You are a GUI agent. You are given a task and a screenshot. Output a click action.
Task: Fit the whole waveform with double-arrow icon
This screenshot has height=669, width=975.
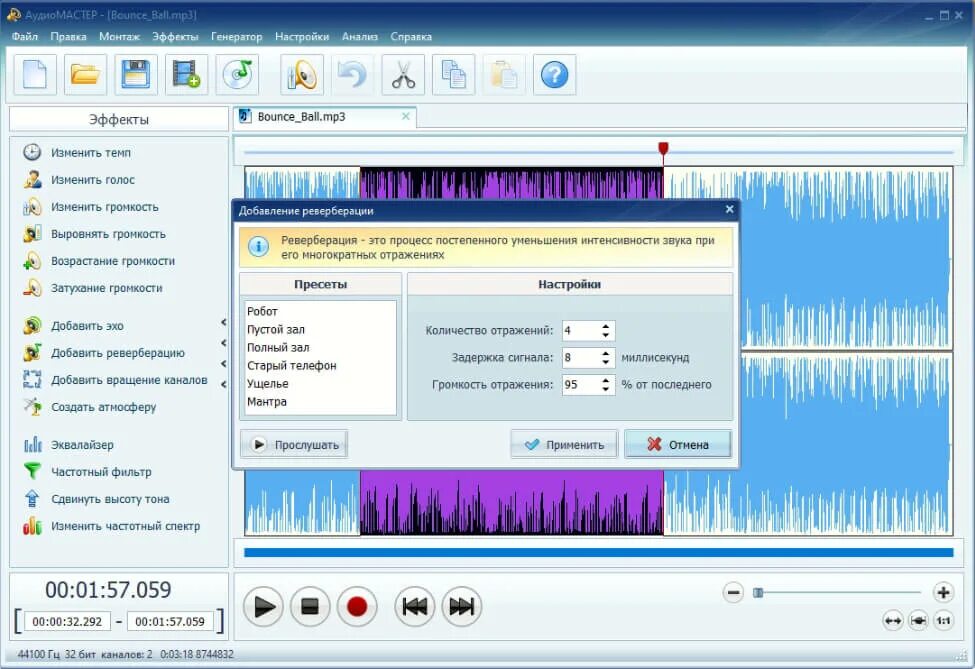point(893,621)
